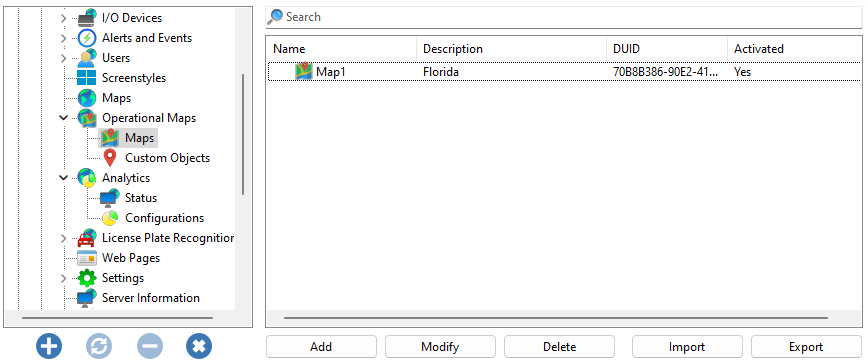The image size is (868, 363).
Task: Click the Alerts and Events lightning icon
Action: coord(87,38)
